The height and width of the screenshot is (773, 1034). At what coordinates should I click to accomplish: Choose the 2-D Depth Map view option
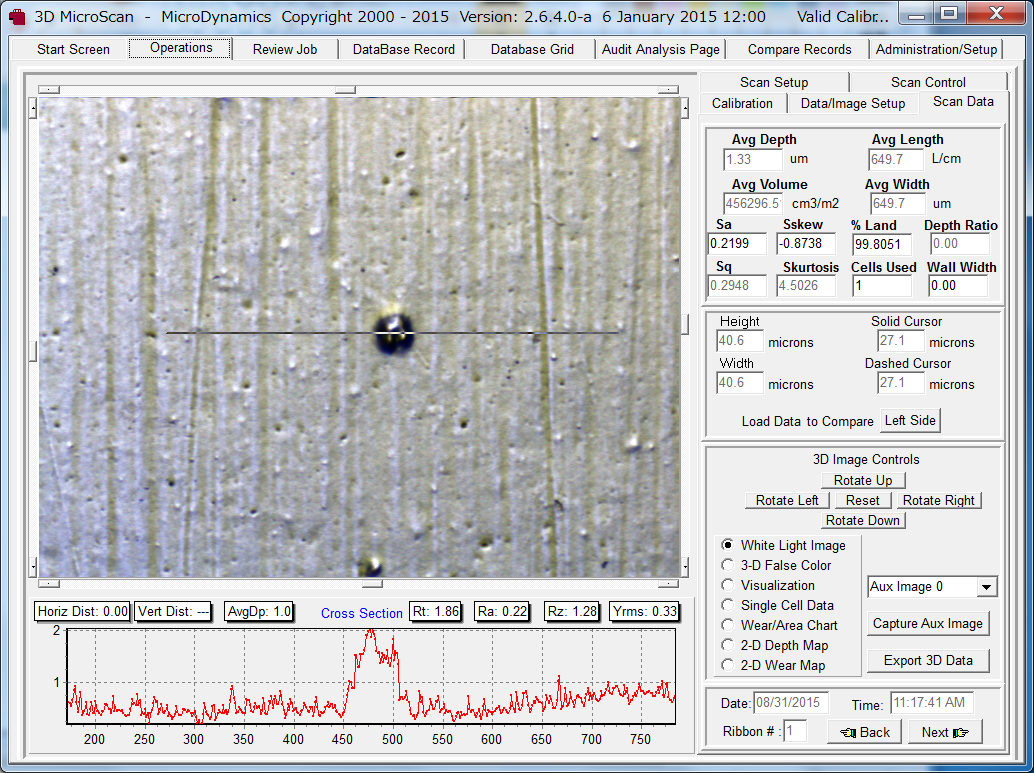(x=728, y=645)
